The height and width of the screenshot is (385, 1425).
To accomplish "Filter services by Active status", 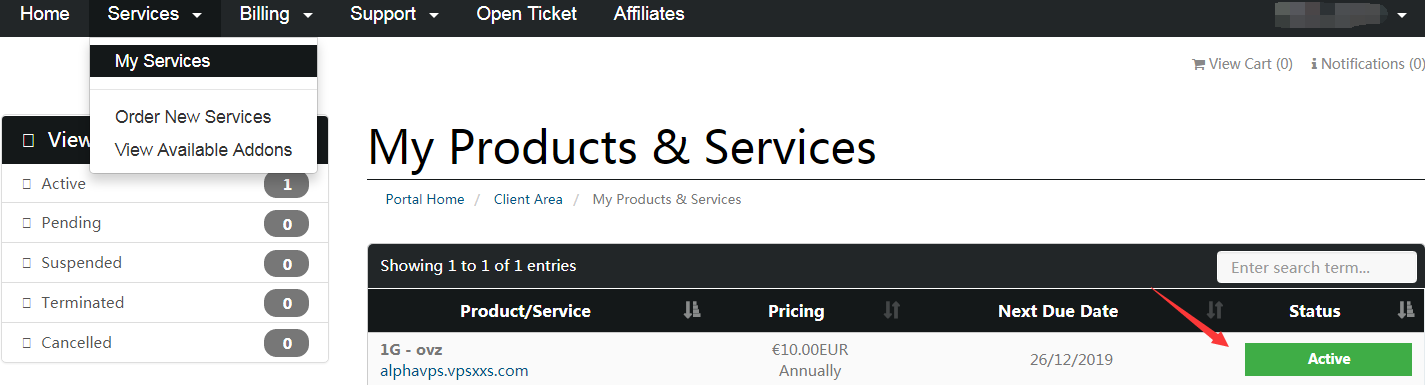I will (165, 184).
